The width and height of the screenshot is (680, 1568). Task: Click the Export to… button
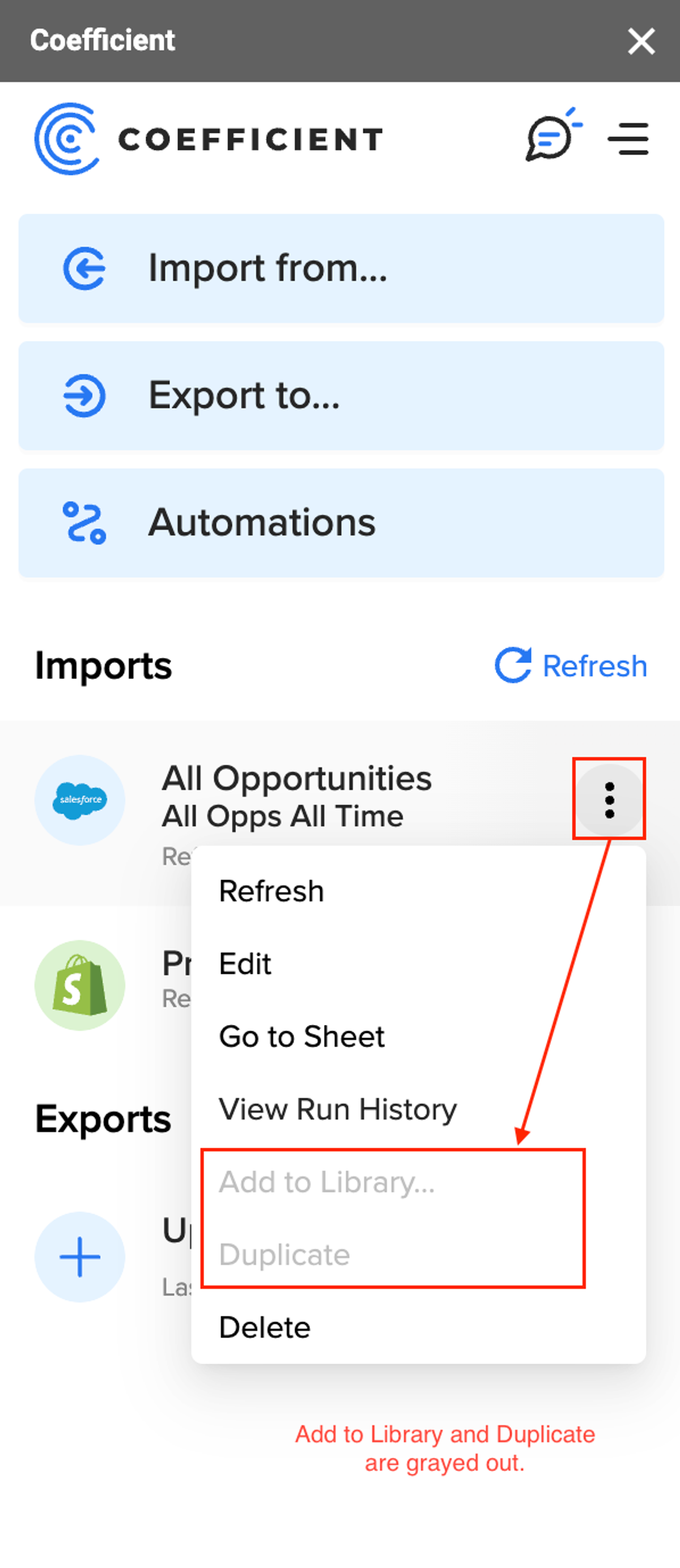click(x=341, y=396)
